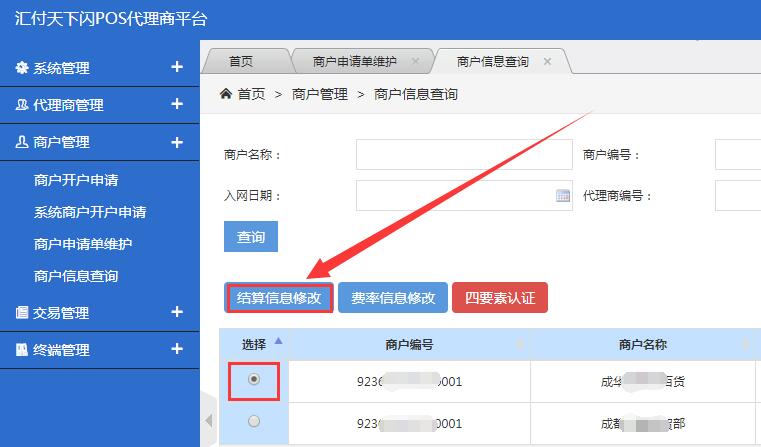The image size is (761, 447).
Task: Go to 首页 via the breadcrumb link
Action: tap(251, 94)
